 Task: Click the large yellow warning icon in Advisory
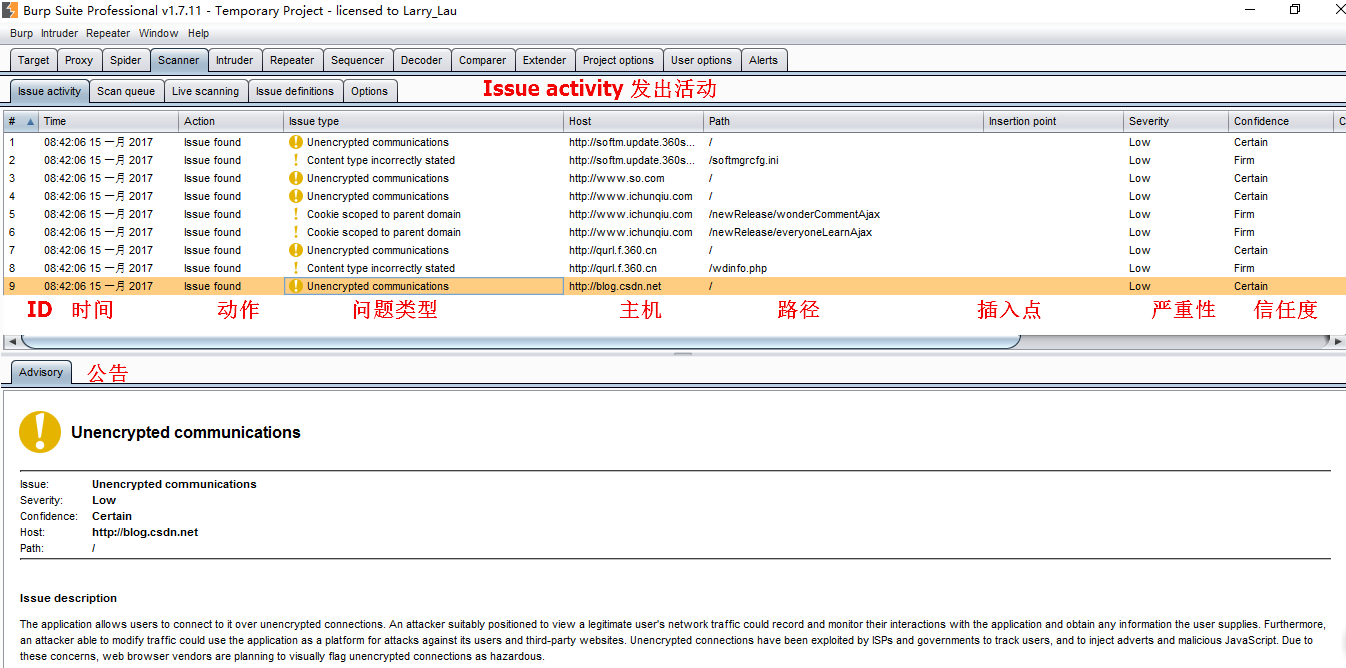point(40,432)
